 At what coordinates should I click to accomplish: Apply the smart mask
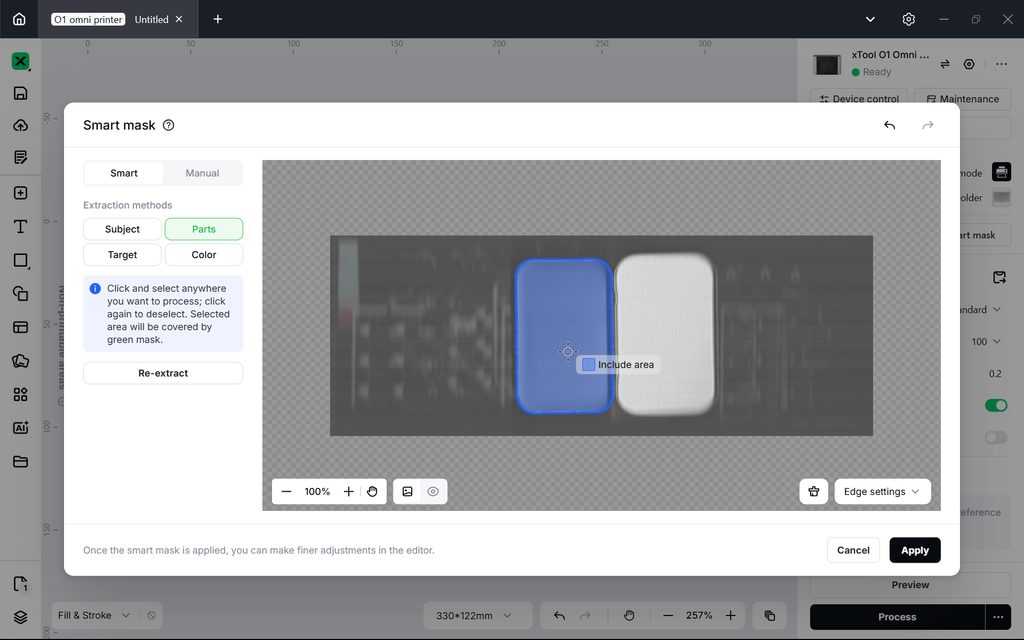click(x=915, y=551)
